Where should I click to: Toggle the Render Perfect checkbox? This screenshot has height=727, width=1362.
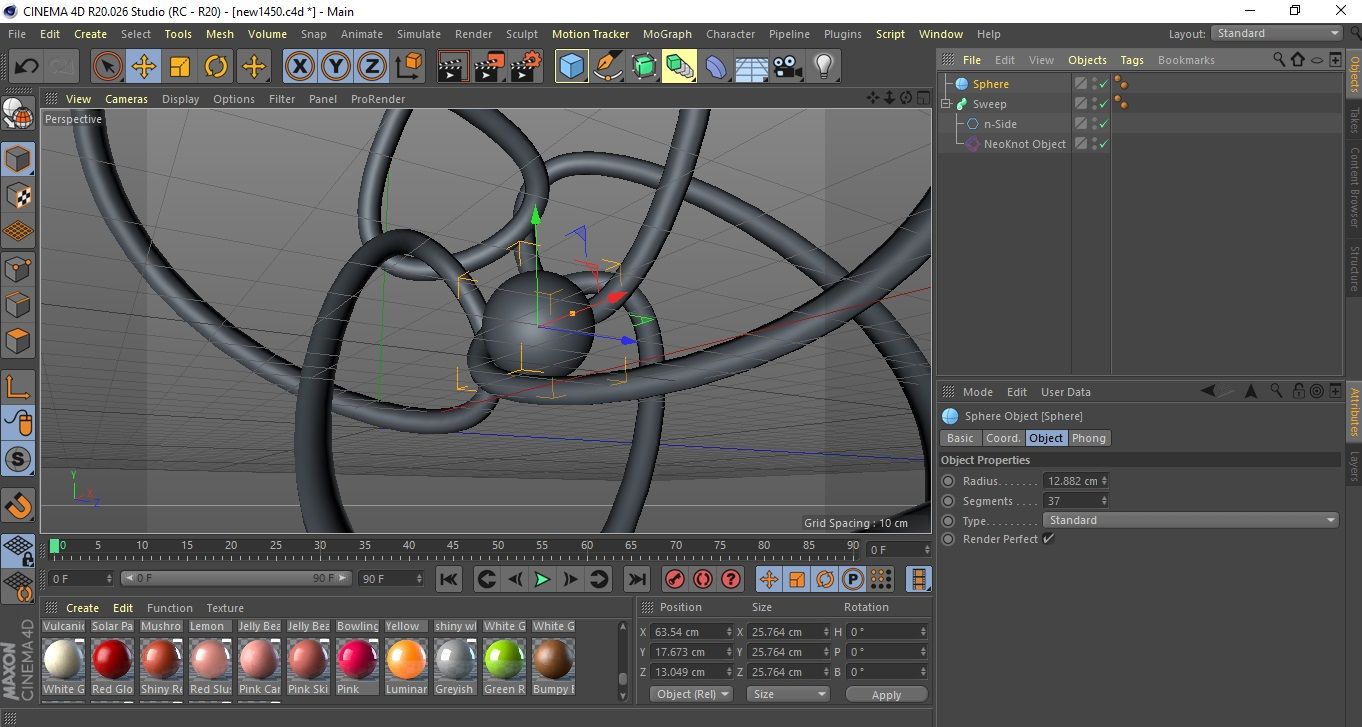coord(1048,539)
